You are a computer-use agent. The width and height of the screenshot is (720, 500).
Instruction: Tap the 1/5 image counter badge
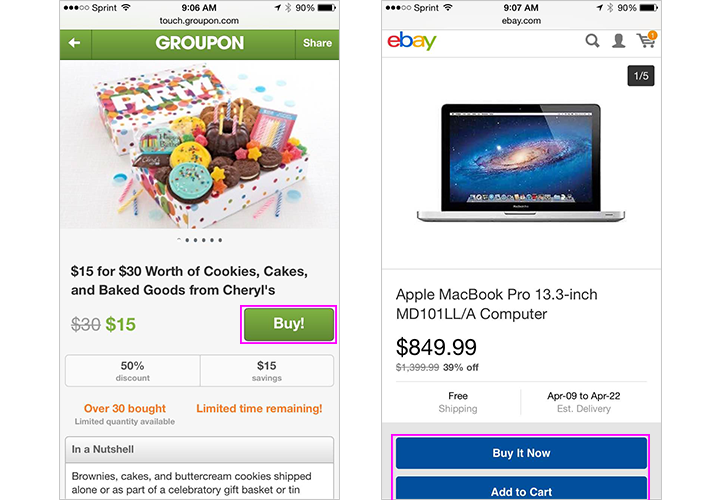[x=641, y=76]
